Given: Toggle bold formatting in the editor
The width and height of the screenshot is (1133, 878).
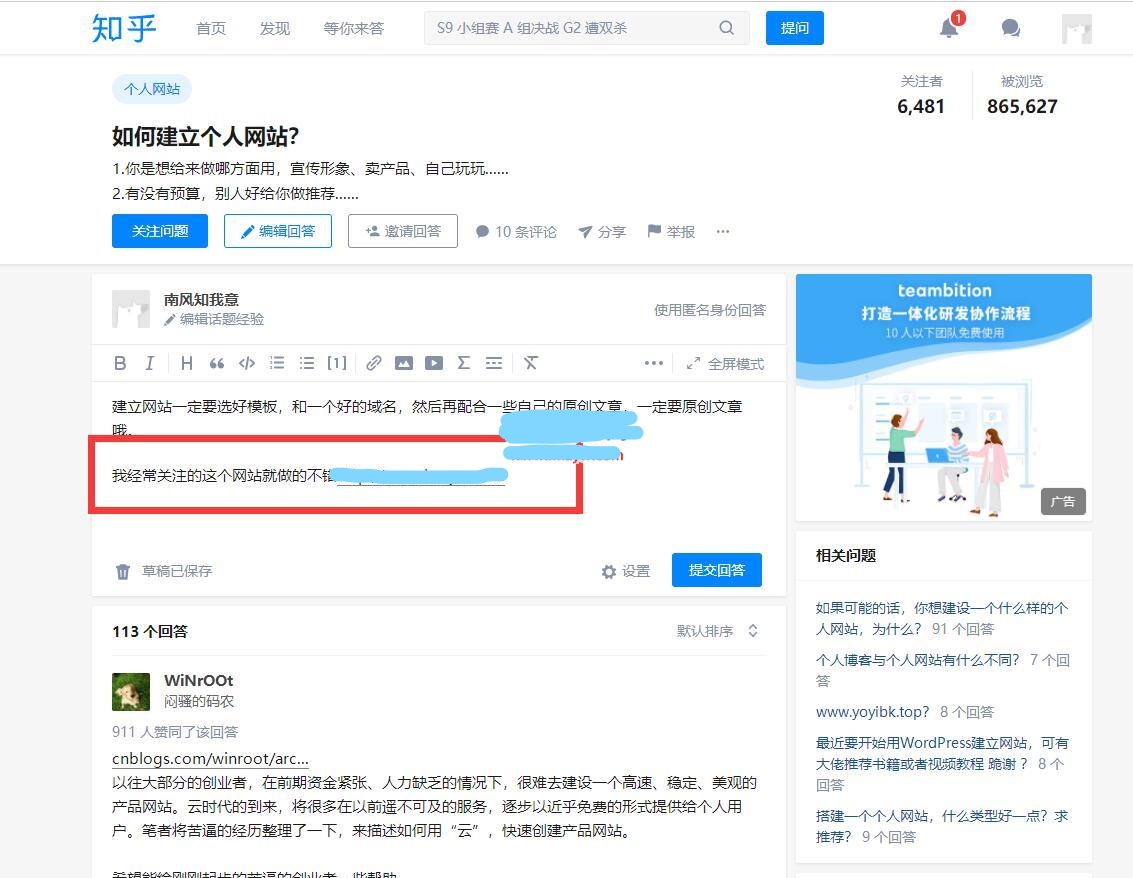Looking at the screenshot, I should [120, 363].
